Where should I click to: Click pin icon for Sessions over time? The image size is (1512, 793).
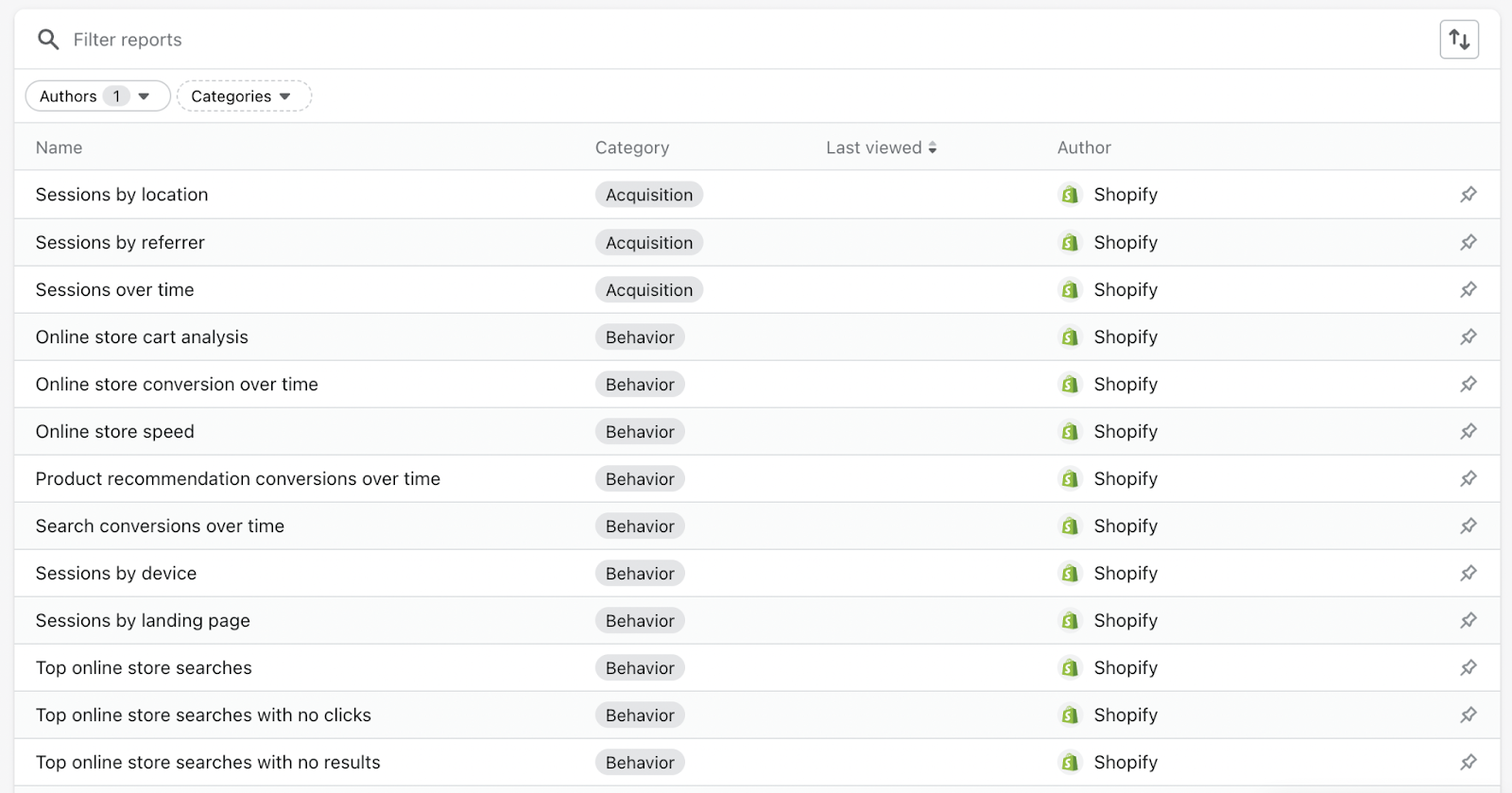pos(1468,289)
